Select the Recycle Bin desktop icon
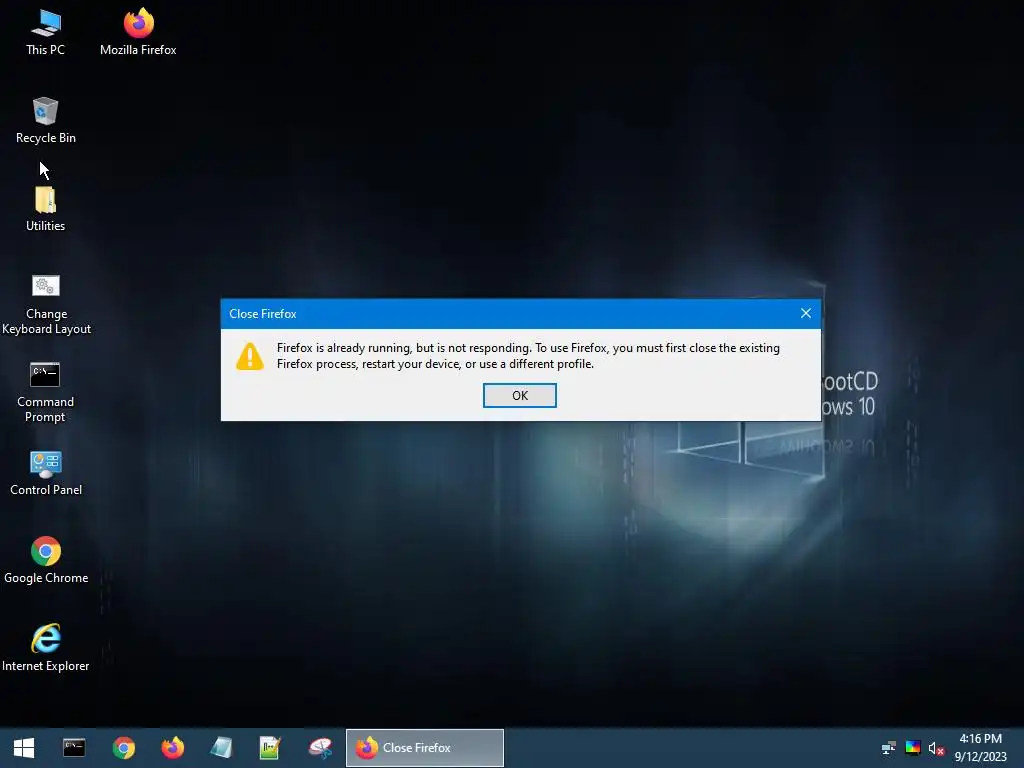The width and height of the screenshot is (1024, 768). point(46,121)
